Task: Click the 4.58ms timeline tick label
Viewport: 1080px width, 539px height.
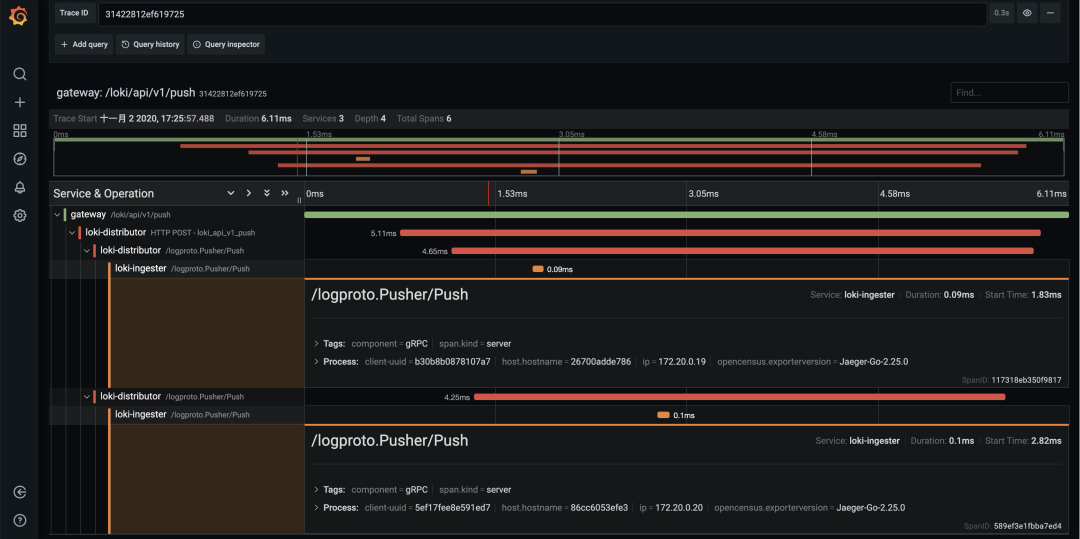Action: [x=895, y=194]
